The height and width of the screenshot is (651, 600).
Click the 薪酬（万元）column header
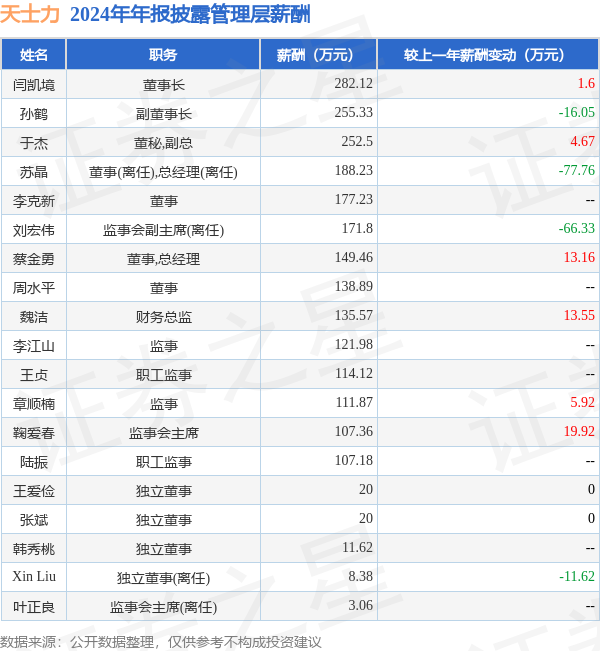coord(318,54)
